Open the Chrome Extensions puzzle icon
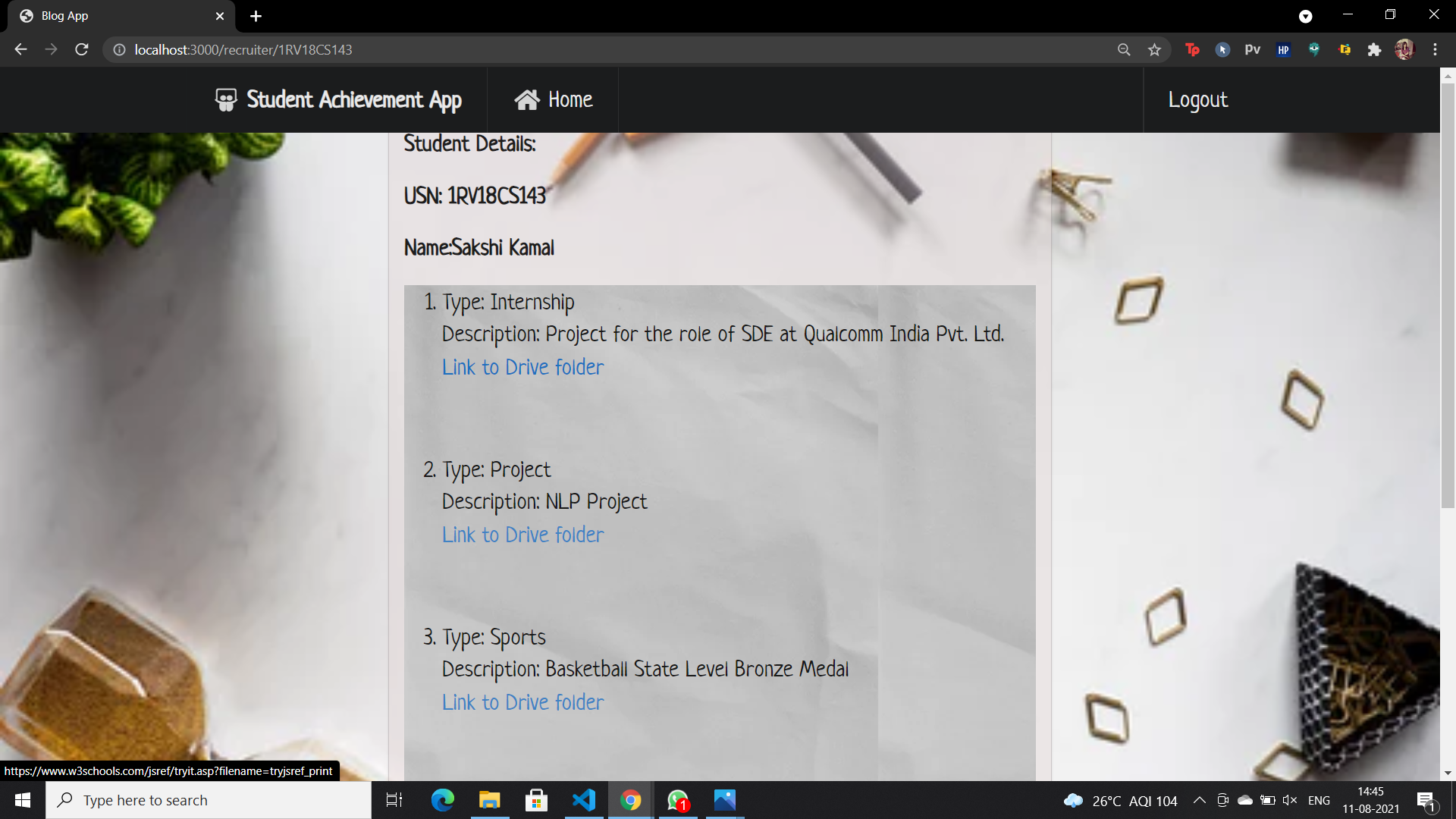 (1374, 50)
